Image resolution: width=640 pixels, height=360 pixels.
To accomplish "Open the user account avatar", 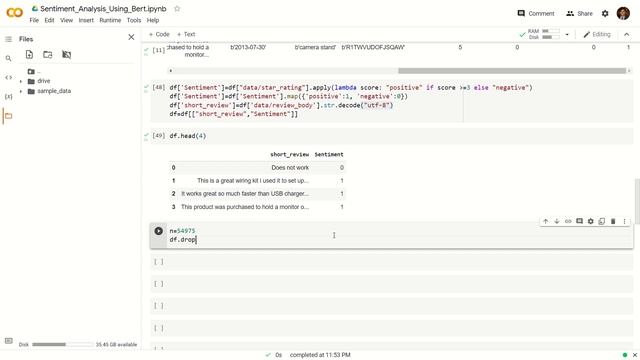I will point(623,13).
